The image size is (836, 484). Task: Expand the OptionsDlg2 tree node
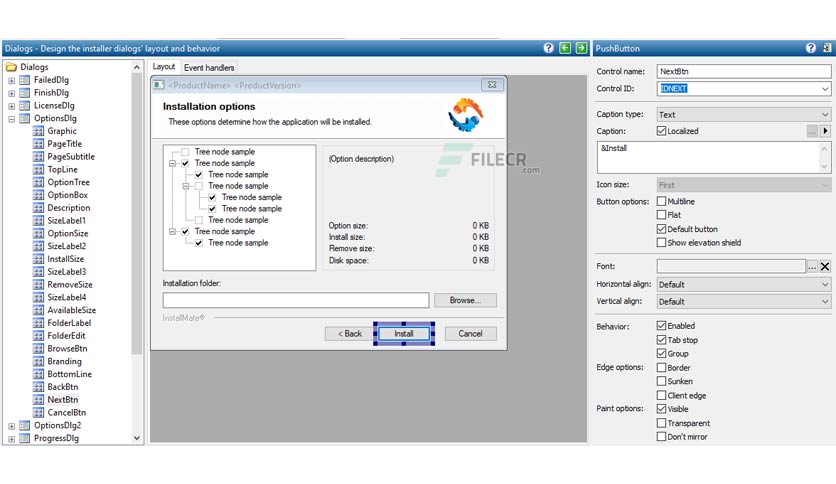11,426
